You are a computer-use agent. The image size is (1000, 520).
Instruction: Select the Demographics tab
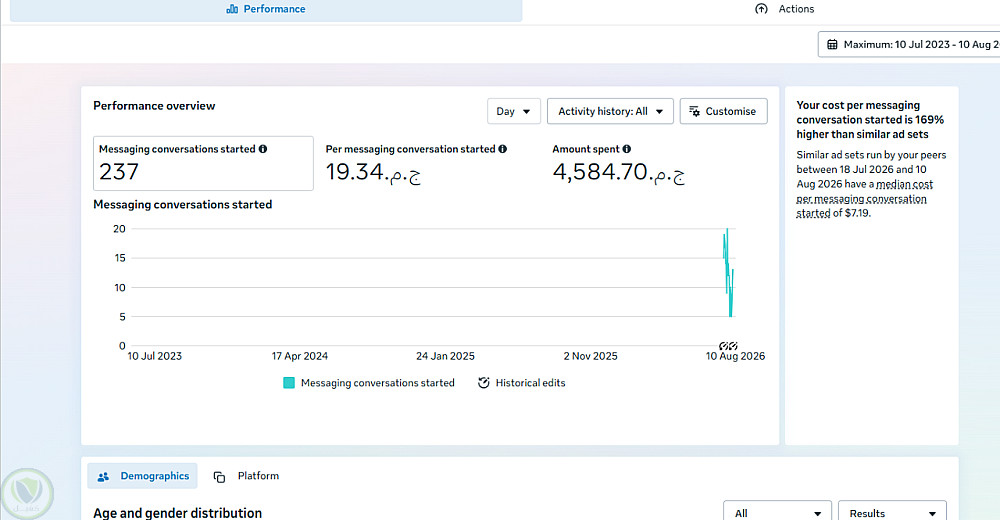[142, 476]
